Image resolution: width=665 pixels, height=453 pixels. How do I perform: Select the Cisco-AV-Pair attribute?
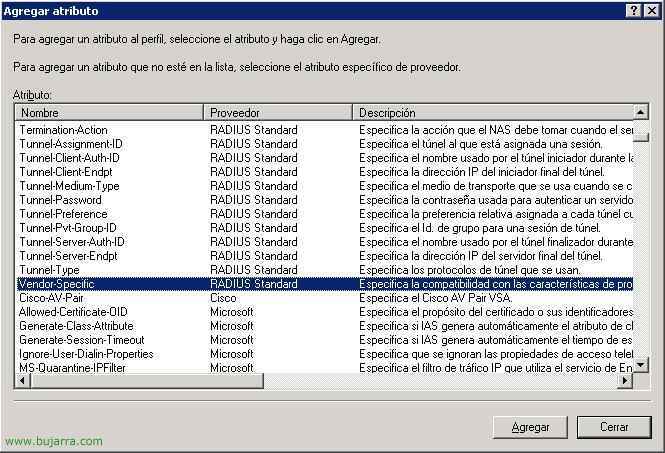[x=53, y=298]
